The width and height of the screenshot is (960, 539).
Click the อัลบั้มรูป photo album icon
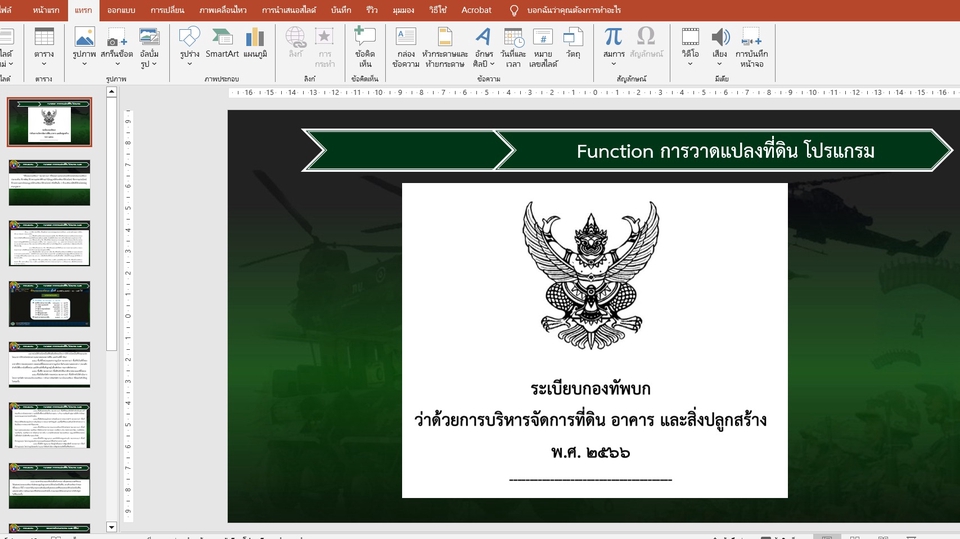149,38
